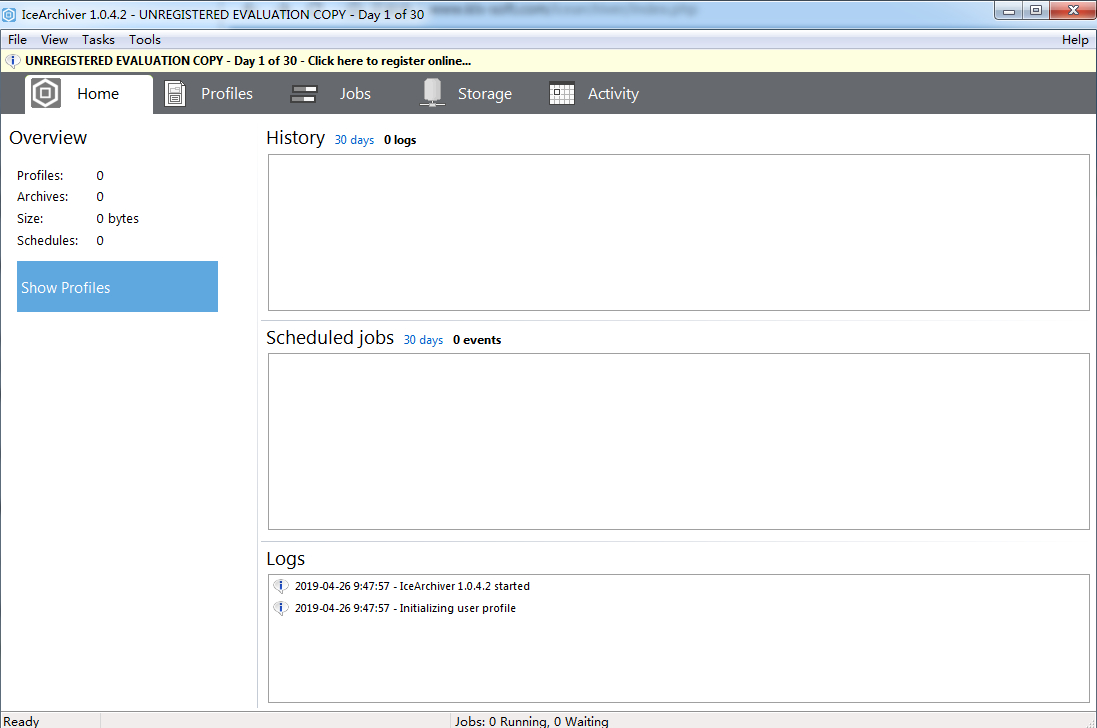Open the Tasks menu
Image resolution: width=1097 pixels, height=728 pixels.
(x=98, y=40)
